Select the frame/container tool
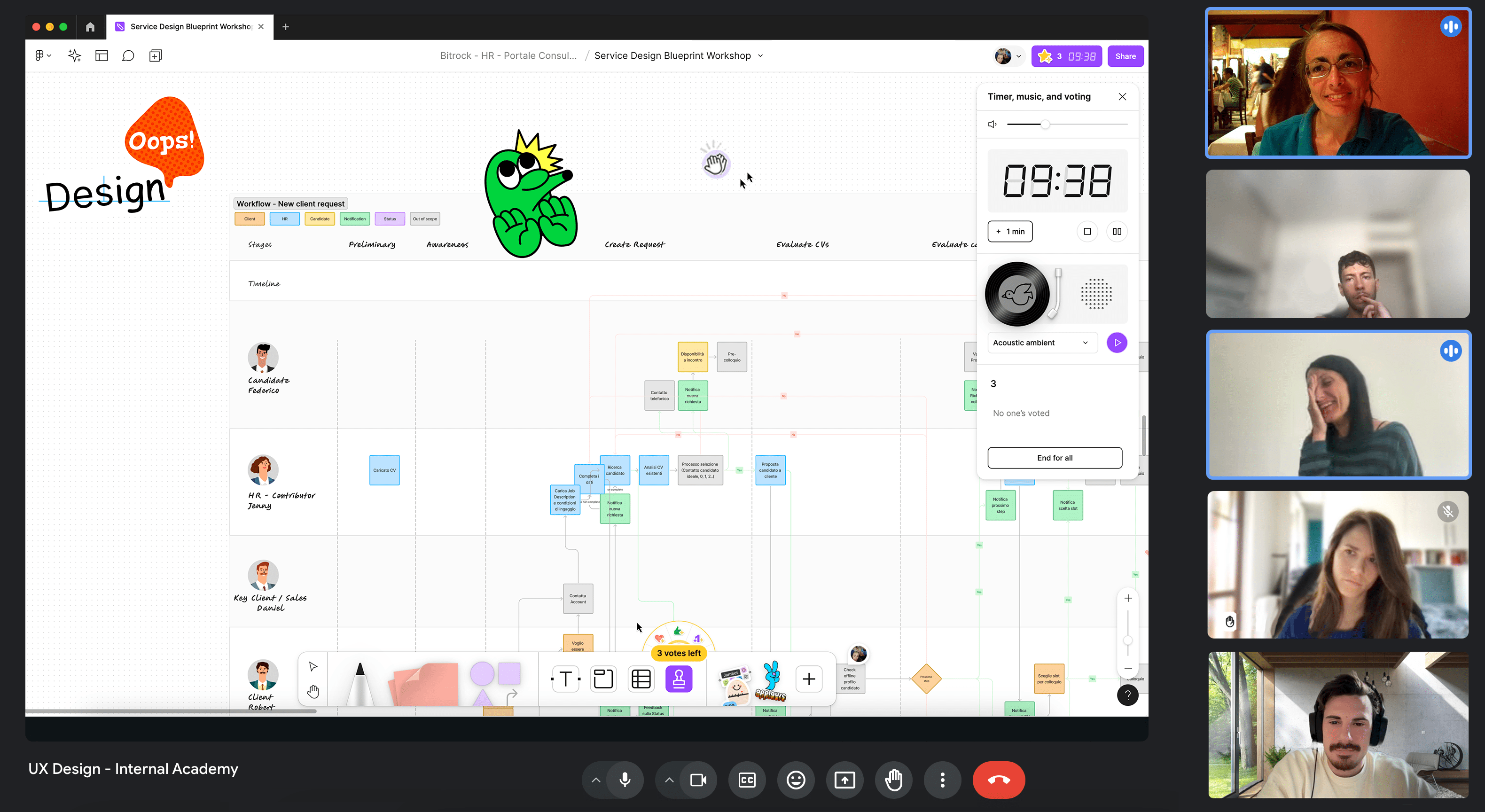This screenshot has width=1485, height=812. tap(604, 679)
